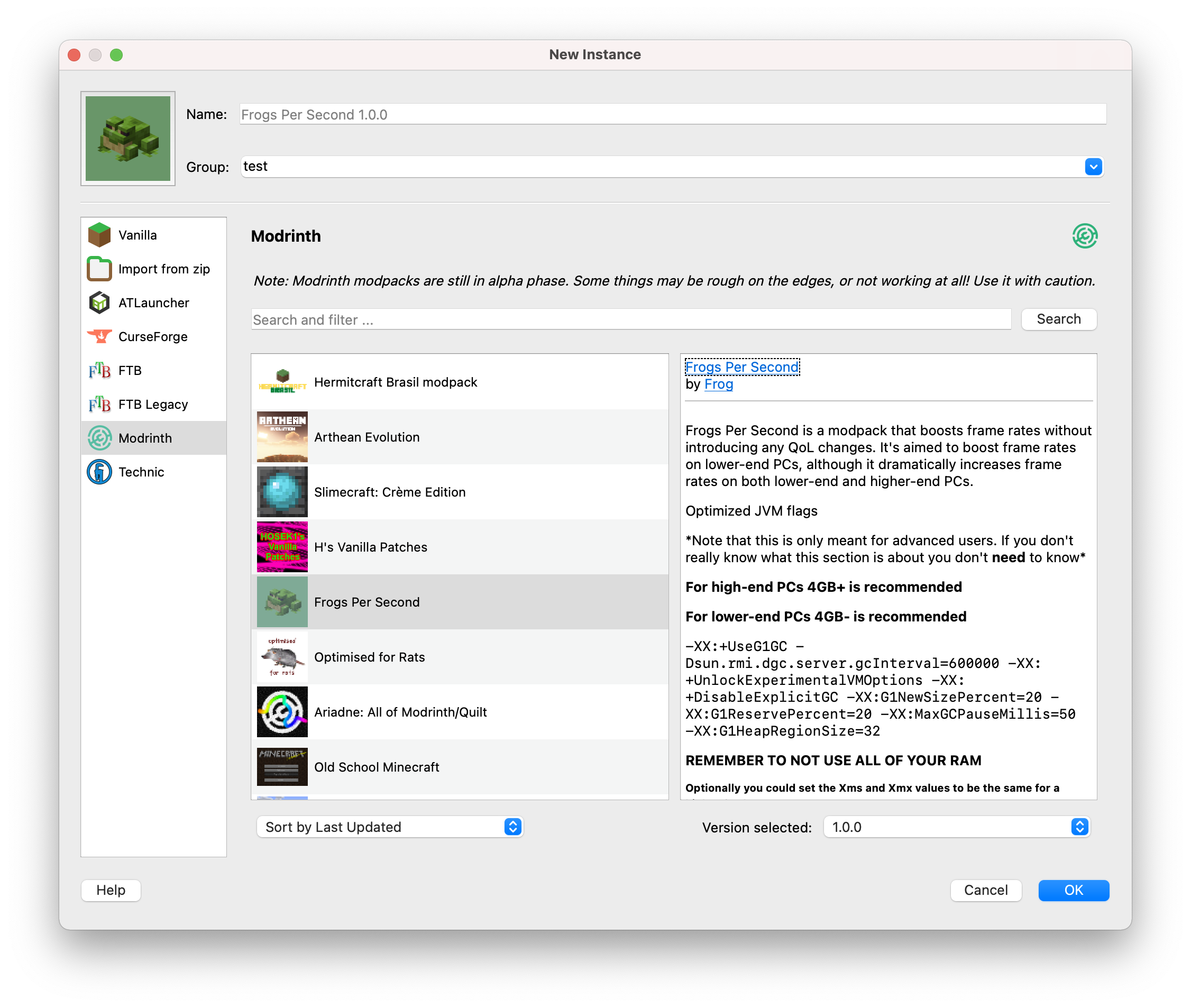Select Modrinth in the sidebar
This screenshot has width=1191, height=1008.
[x=145, y=438]
